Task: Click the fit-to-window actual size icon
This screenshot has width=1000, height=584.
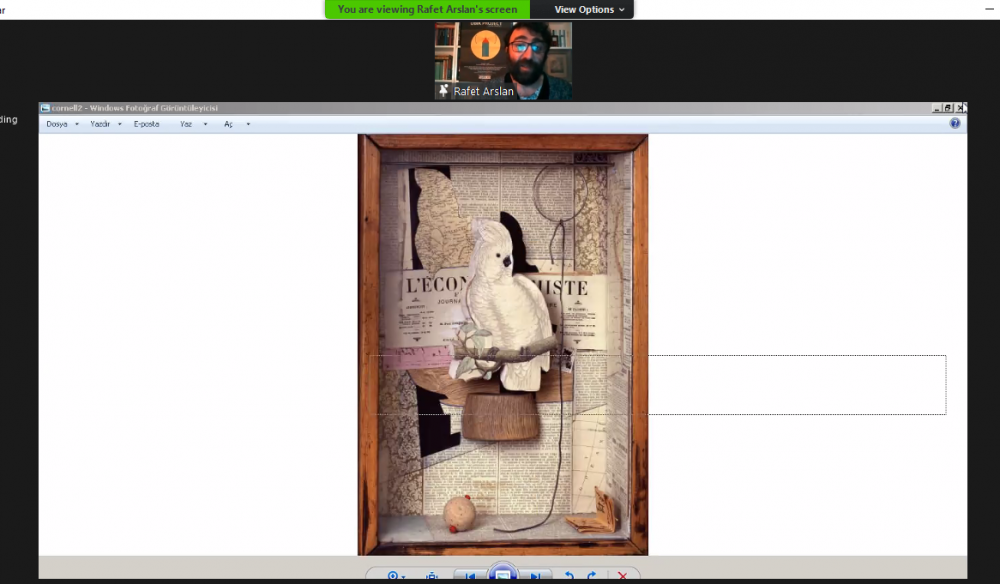Action: [x=432, y=576]
